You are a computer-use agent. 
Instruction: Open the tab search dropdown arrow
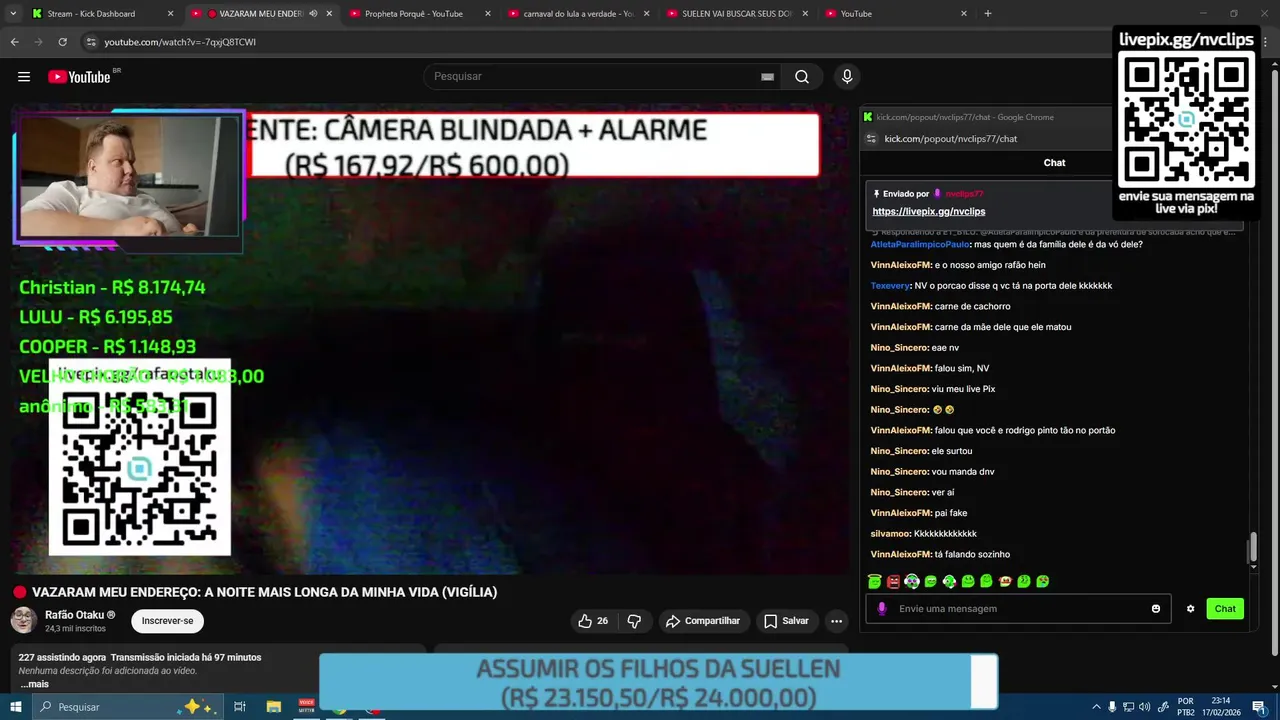(x=13, y=14)
